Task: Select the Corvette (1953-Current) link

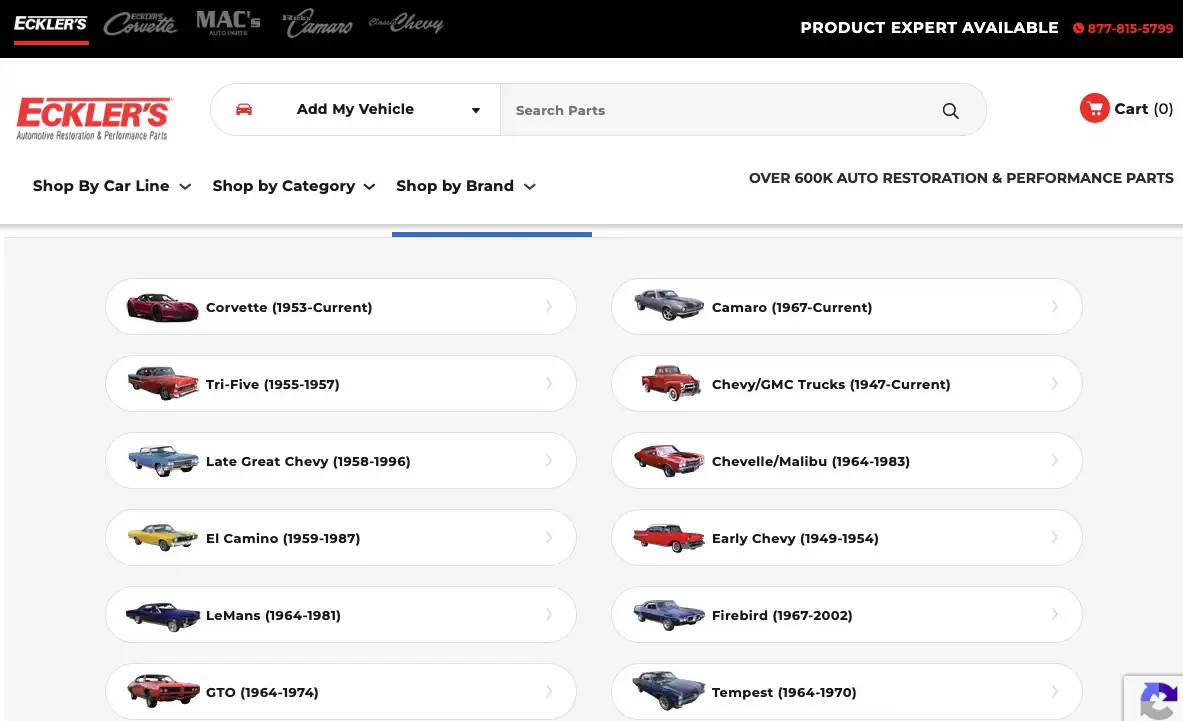Action: pyautogui.click(x=289, y=308)
